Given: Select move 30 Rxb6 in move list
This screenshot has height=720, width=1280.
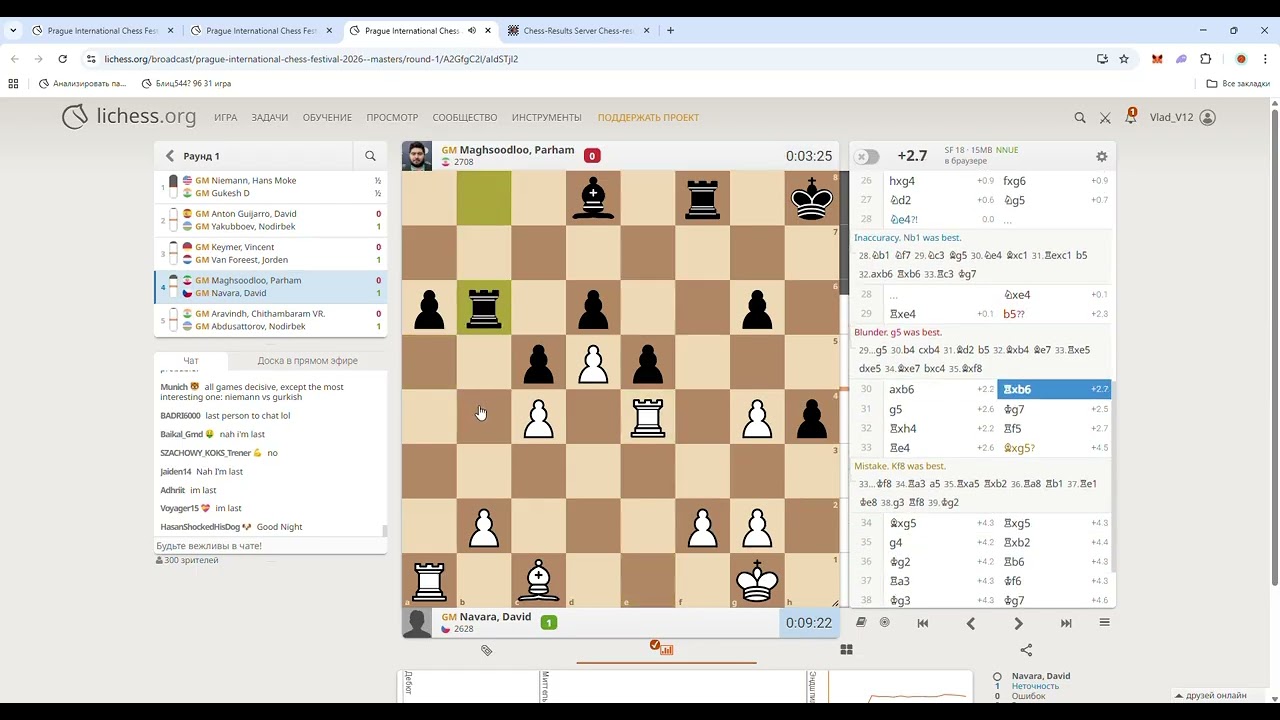Looking at the screenshot, I should tap(1054, 389).
